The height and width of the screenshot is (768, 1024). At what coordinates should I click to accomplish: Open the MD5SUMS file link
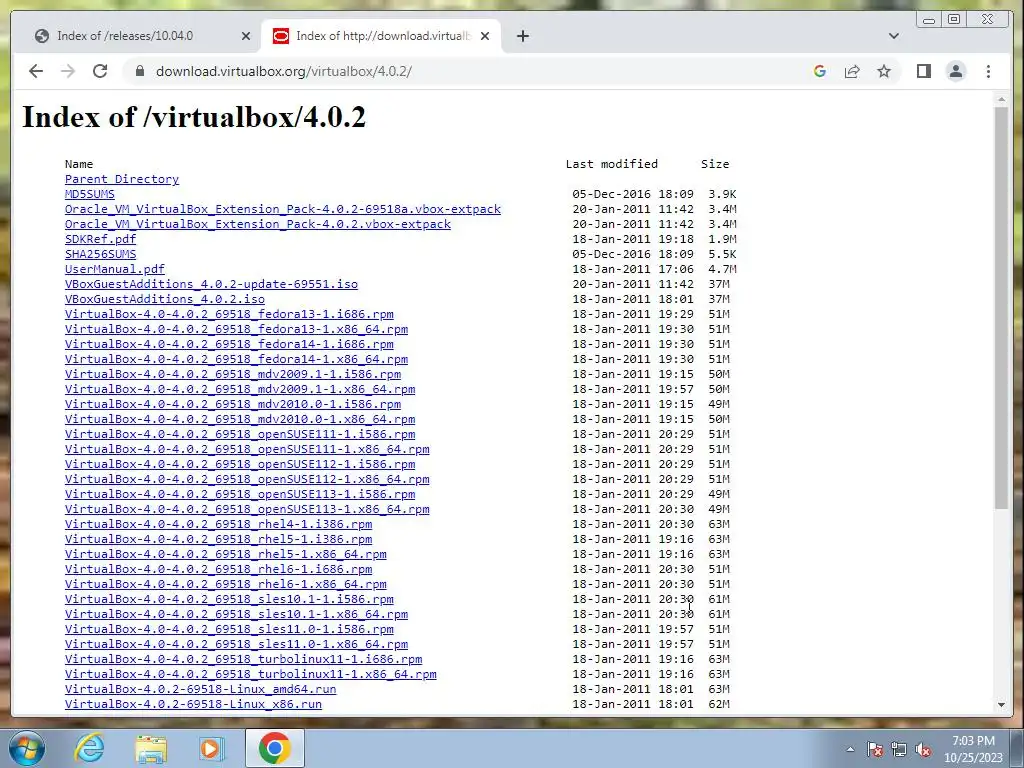[x=89, y=194]
